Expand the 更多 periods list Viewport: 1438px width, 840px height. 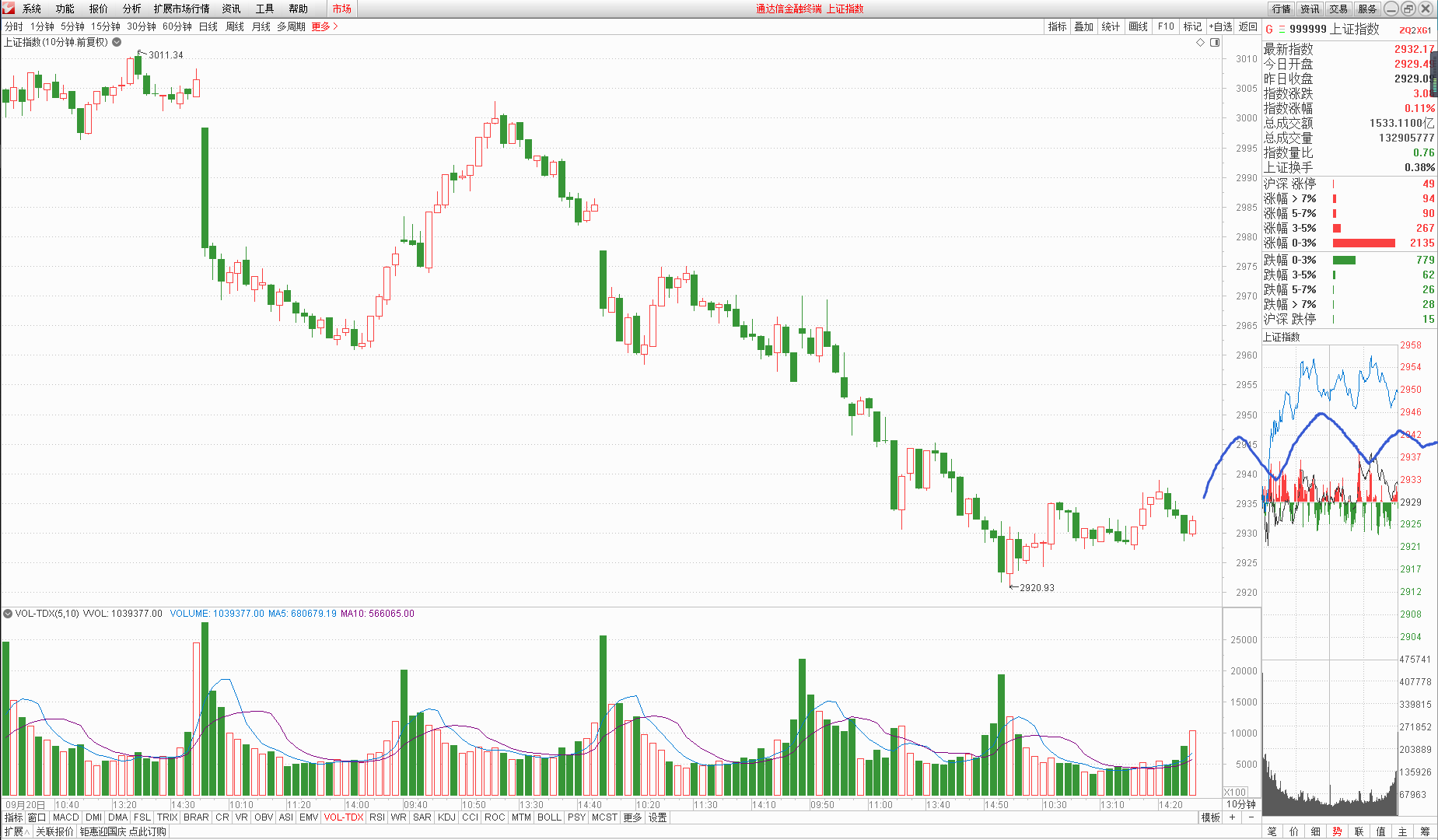point(324,26)
